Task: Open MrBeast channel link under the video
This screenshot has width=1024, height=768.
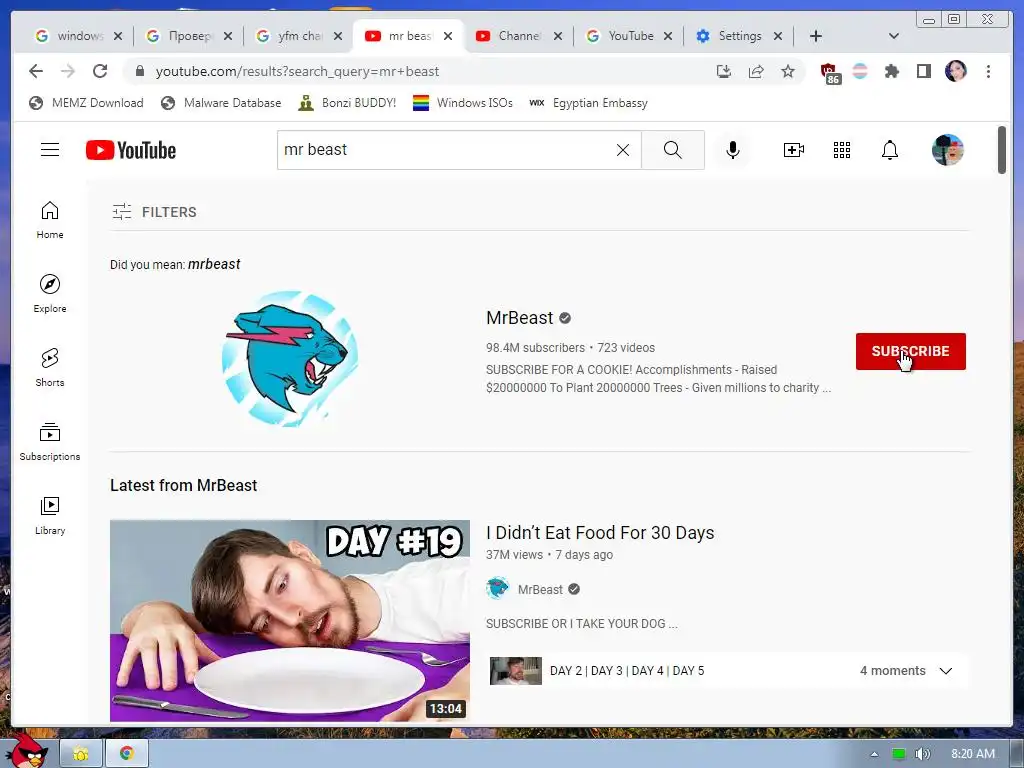Action: pyautogui.click(x=540, y=589)
